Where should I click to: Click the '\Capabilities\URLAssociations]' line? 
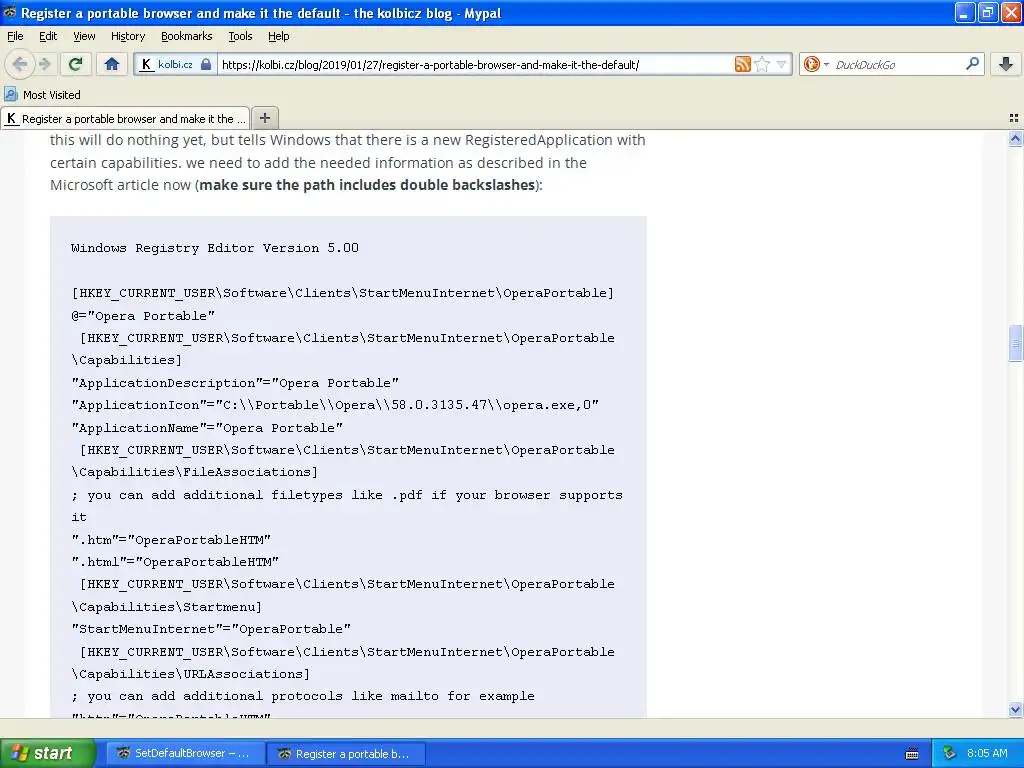pyautogui.click(x=191, y=674)
